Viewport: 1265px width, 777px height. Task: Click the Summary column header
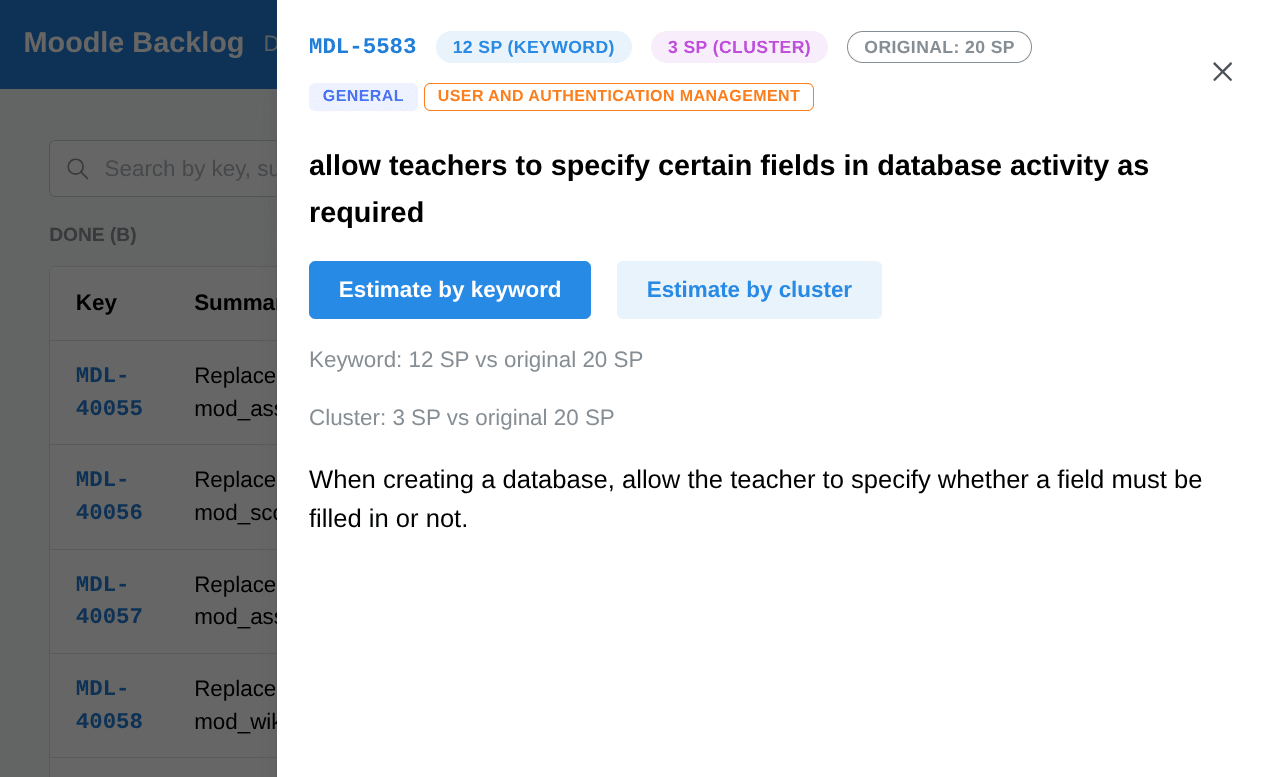(x=236, y=303)
